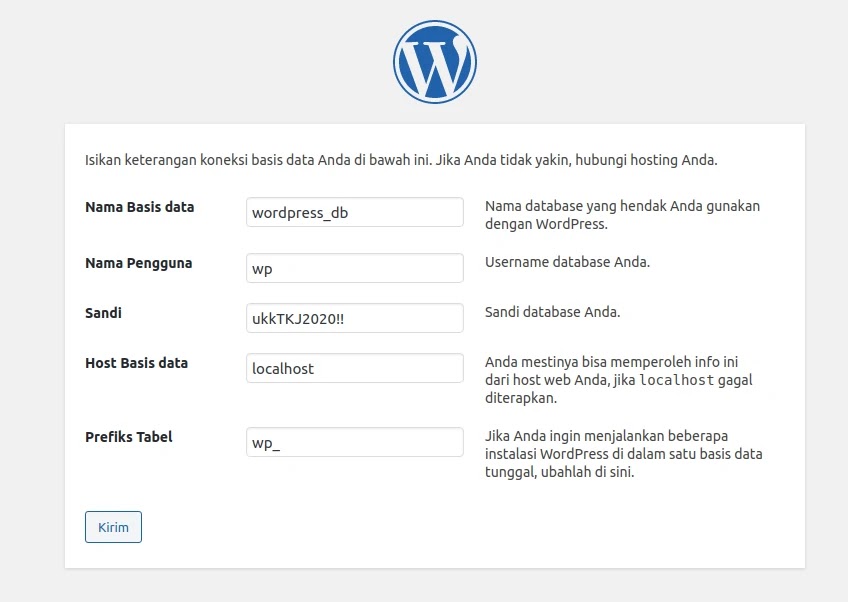The width and height of the screenshot is (848, 602).
Task: Focus the Nama Pengguna username field
Action: (354, 268)
